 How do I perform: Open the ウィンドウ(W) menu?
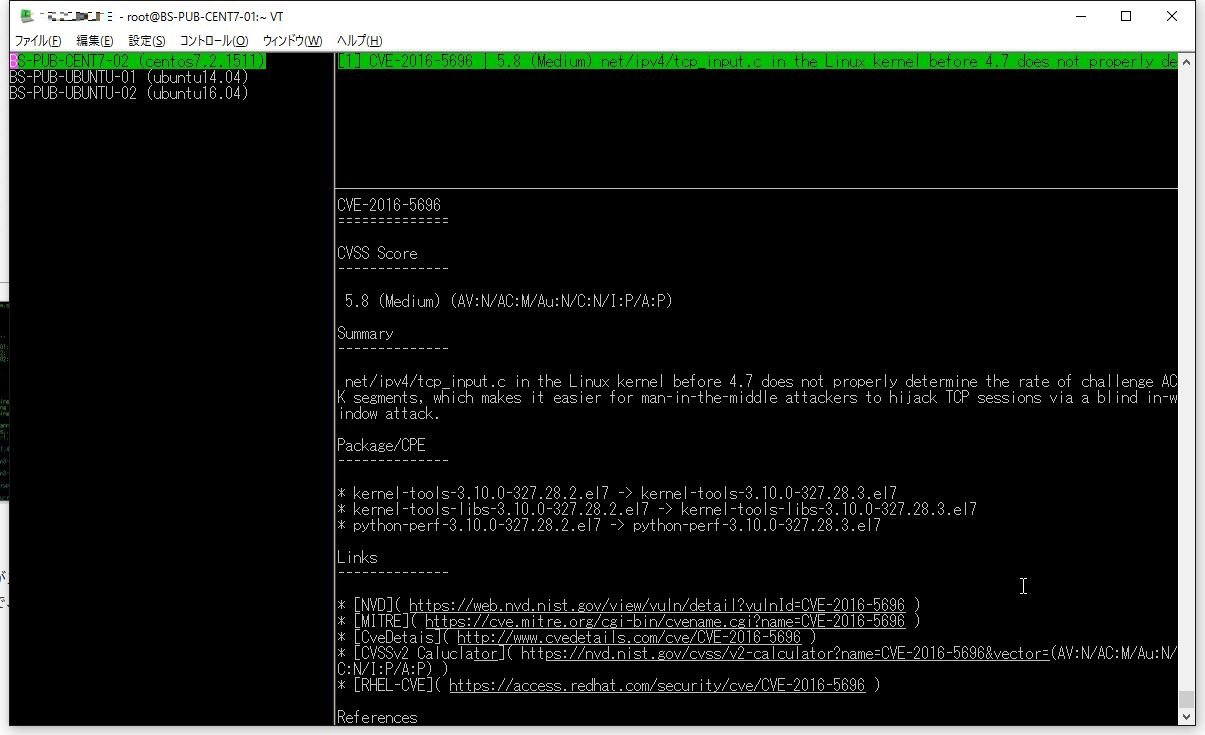292,41
